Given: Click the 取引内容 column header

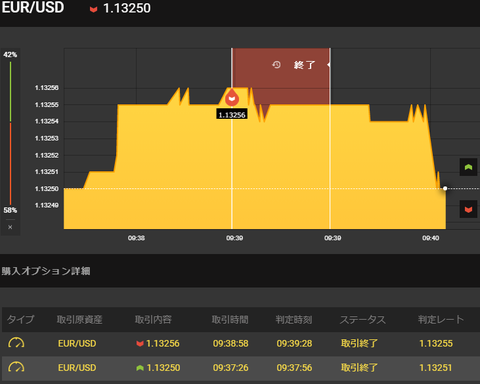Looking at the screenshot, I should (153, 320).
